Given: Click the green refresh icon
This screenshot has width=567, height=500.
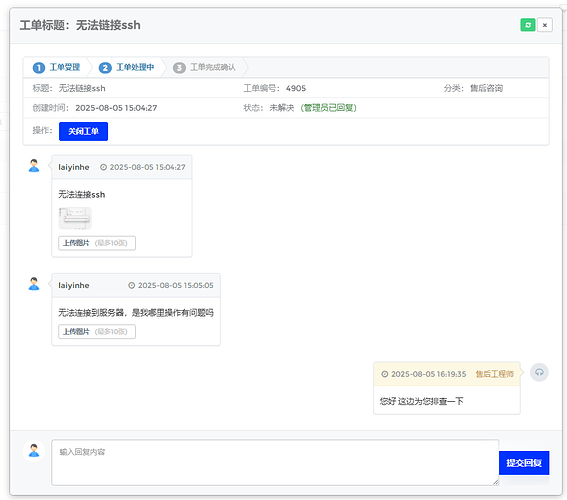Looking at the screenshot, I should coord(528,25).
